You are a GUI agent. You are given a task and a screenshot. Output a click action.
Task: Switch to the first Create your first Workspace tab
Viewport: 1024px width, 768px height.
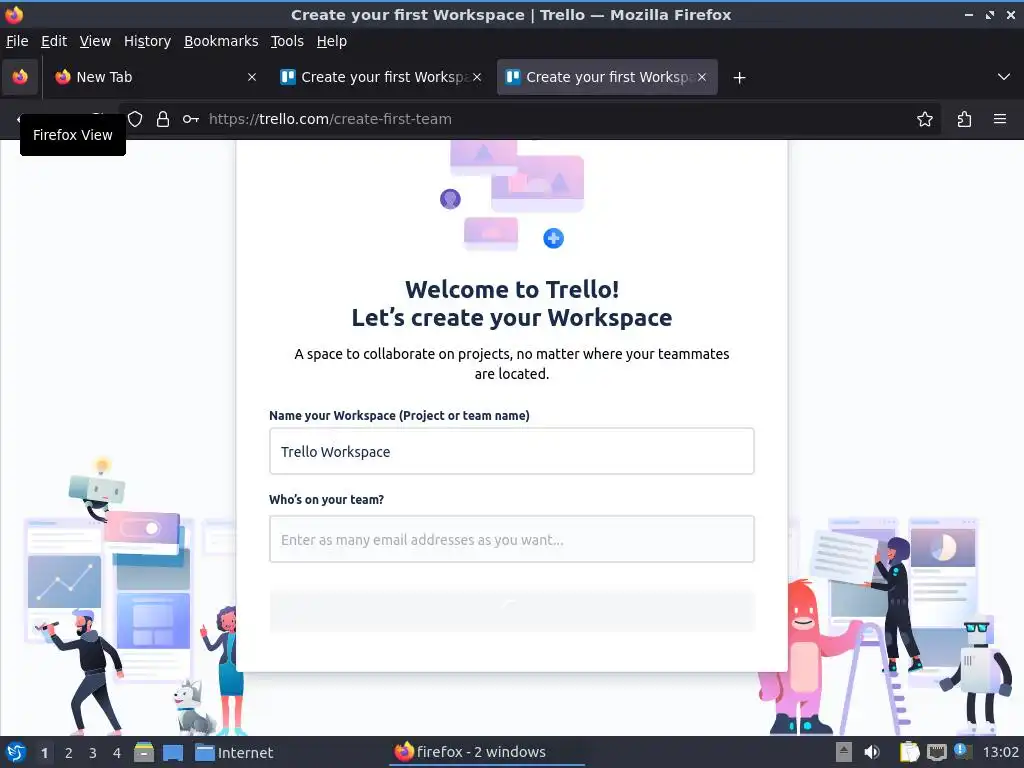coord(381,77)
